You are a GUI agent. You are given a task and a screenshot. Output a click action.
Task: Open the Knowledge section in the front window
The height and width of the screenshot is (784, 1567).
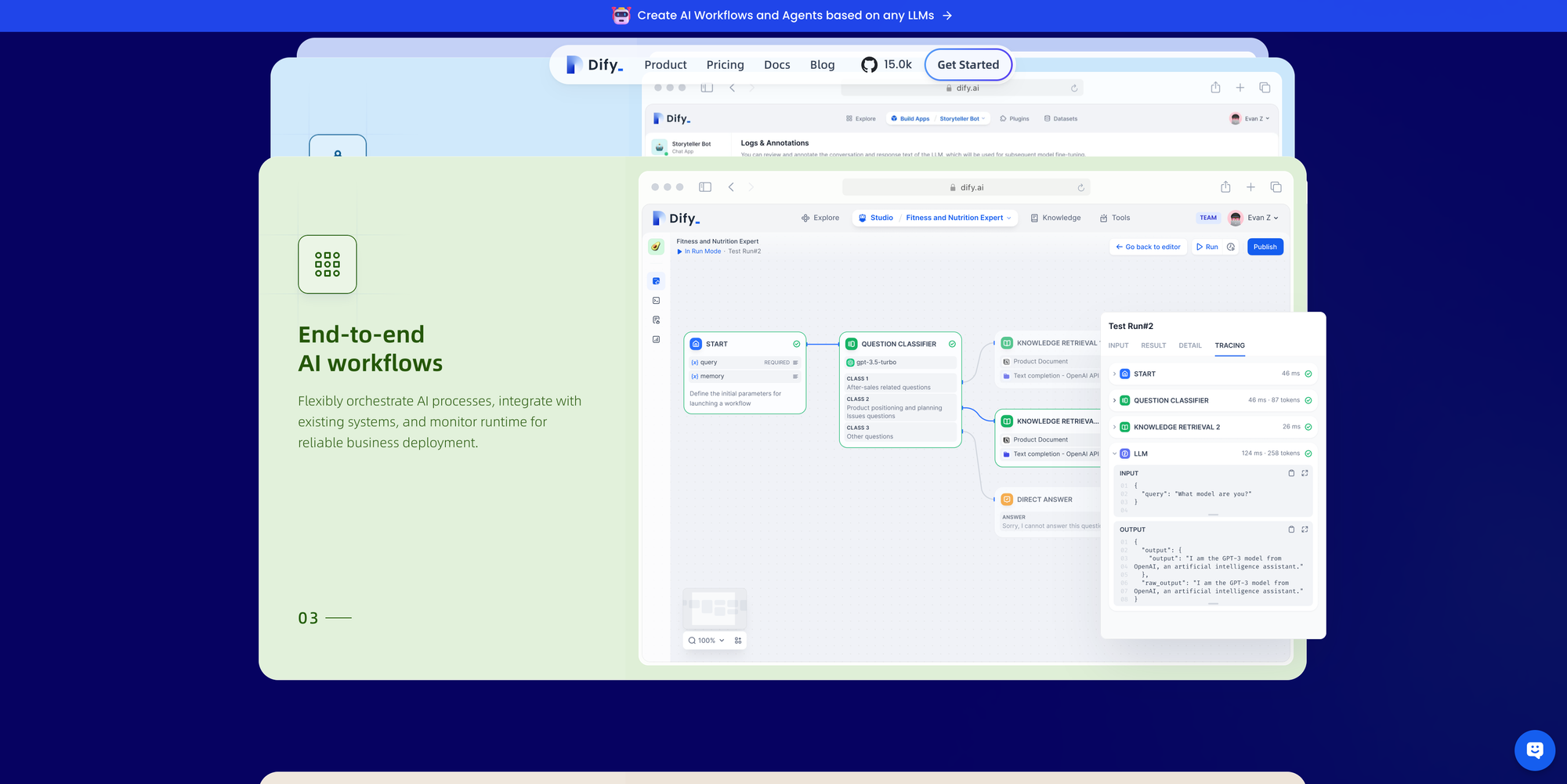tap(1055, 218)
